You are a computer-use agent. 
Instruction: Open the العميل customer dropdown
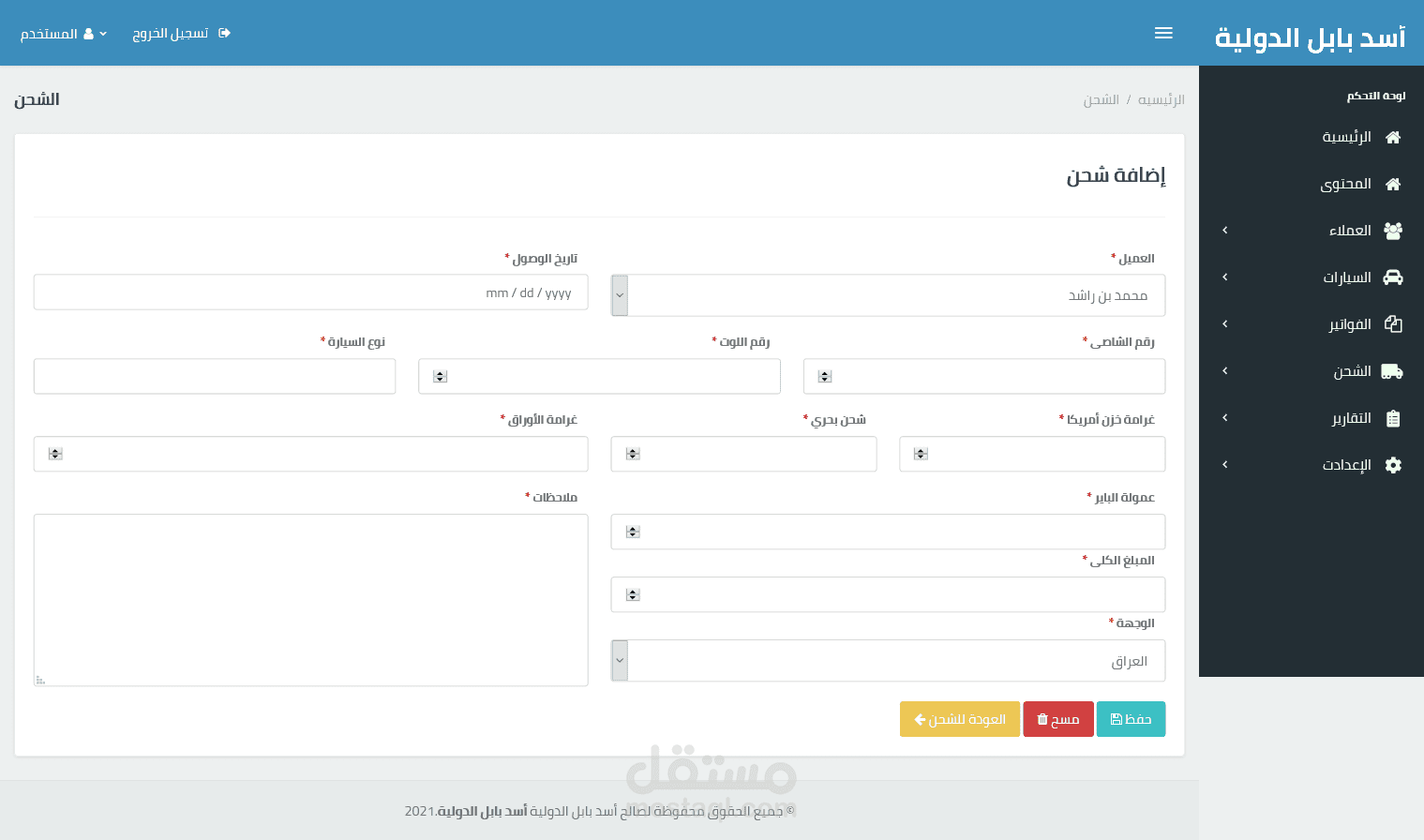pos(888,295)
